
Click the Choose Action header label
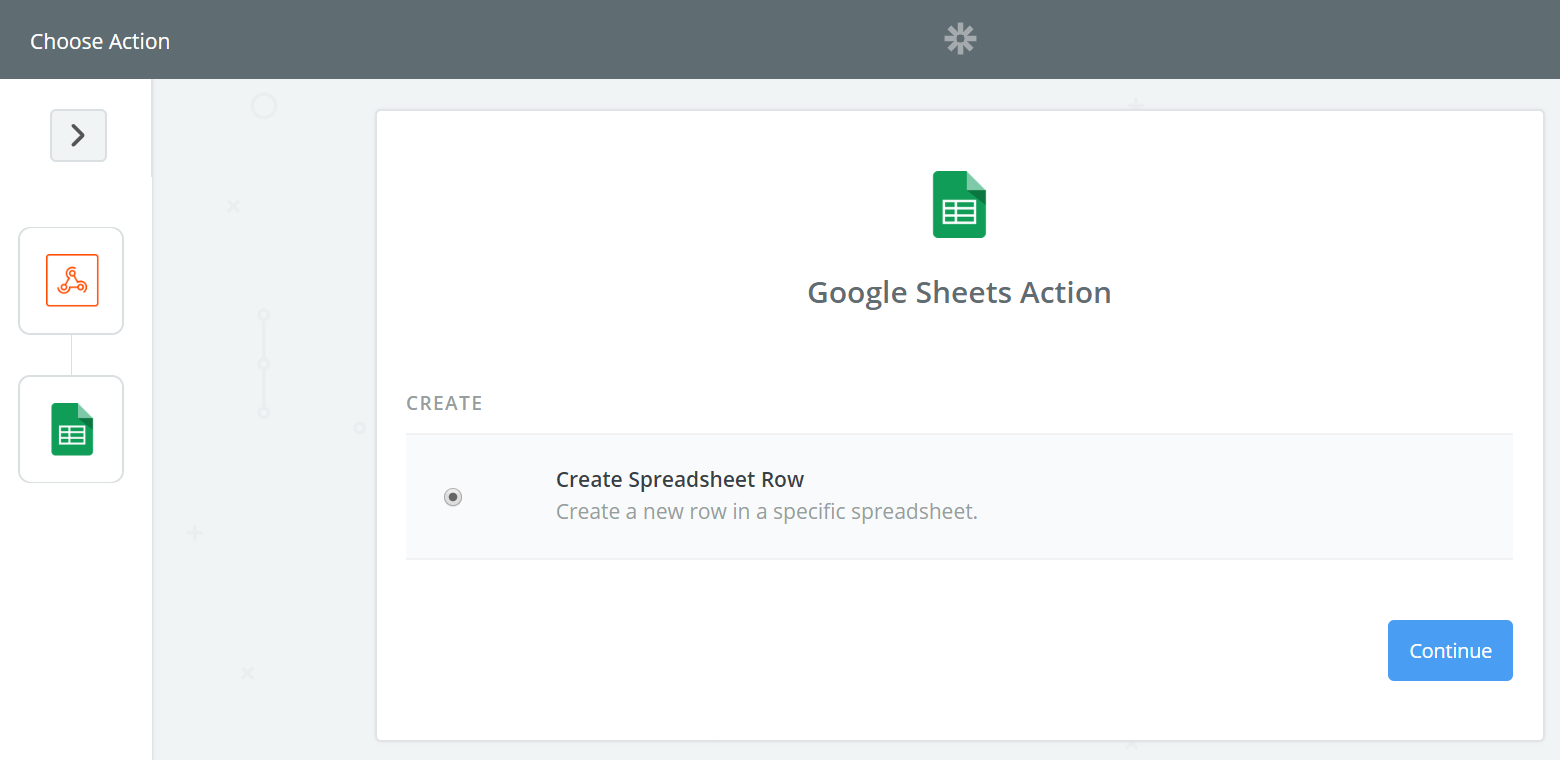point(100,41)
